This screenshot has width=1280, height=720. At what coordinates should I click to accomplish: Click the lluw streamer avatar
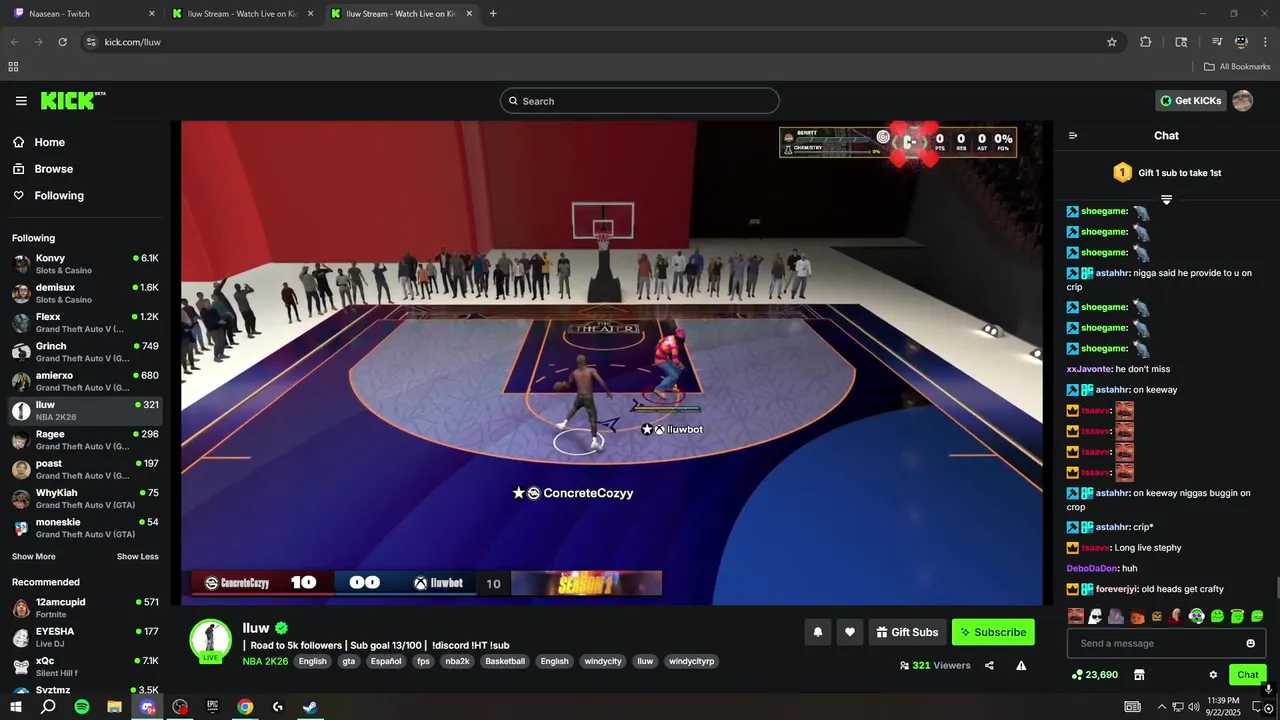(211, 640)
